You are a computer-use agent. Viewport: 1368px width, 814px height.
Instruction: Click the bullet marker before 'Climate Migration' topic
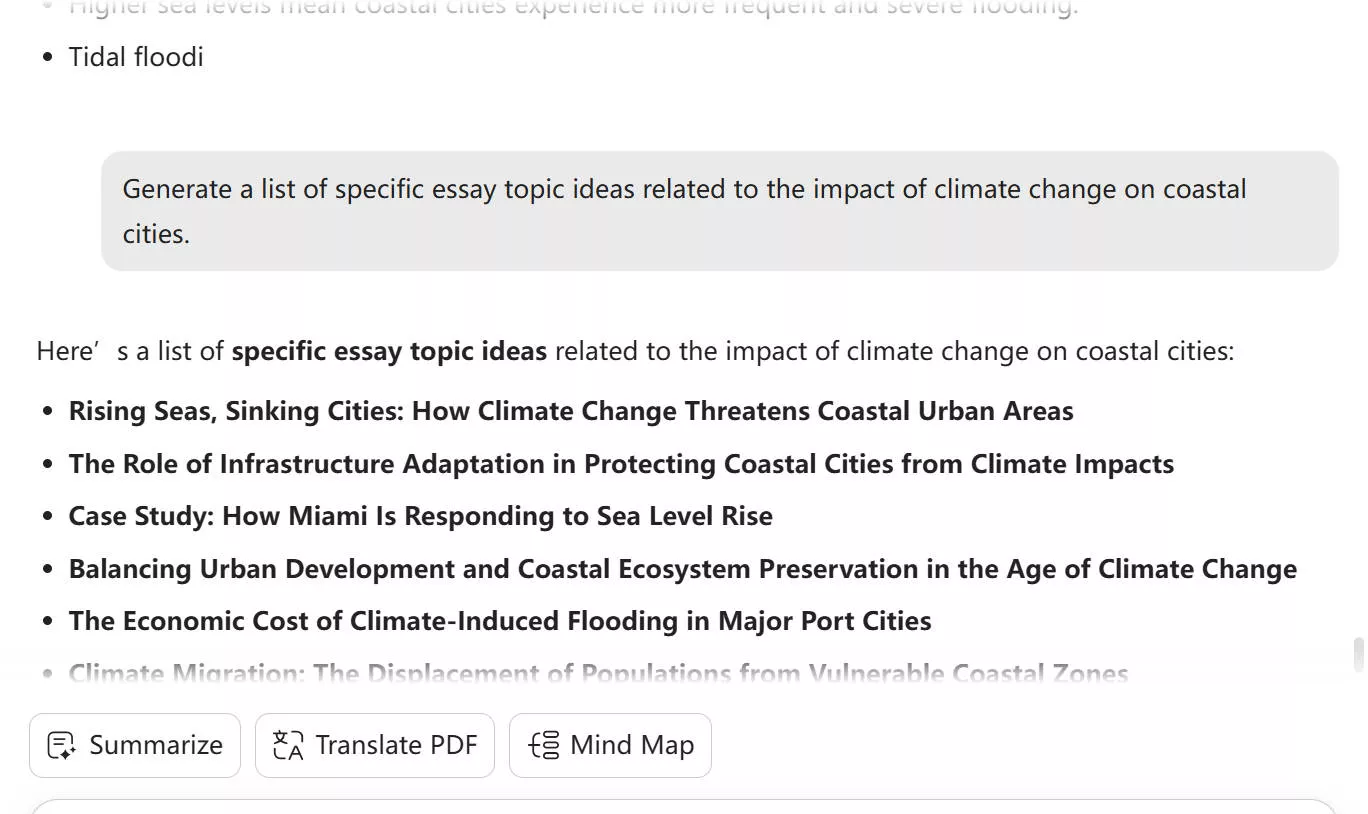coord(47,673)
